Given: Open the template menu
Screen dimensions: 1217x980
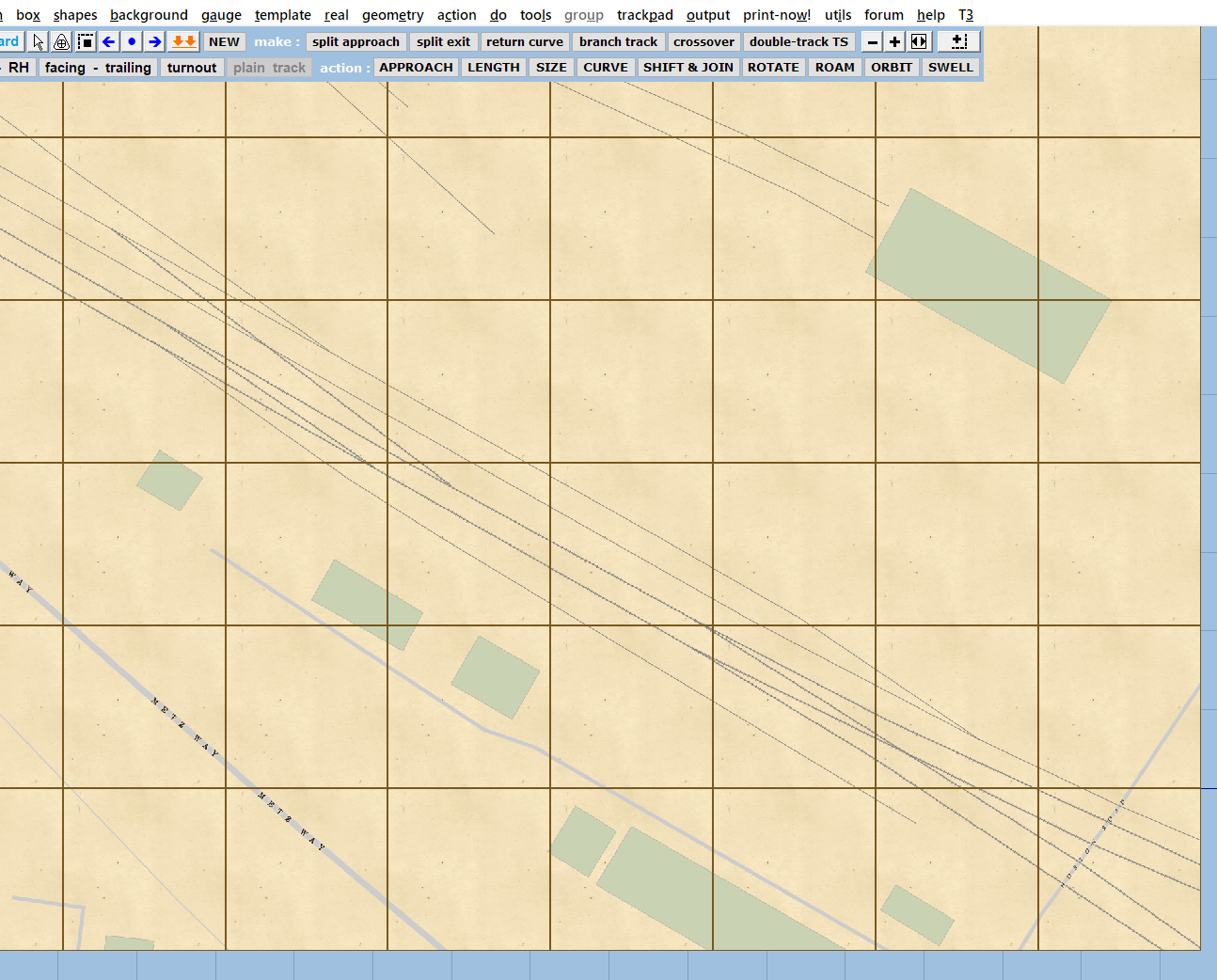Looking at the screenshot, I should (283, 15).
